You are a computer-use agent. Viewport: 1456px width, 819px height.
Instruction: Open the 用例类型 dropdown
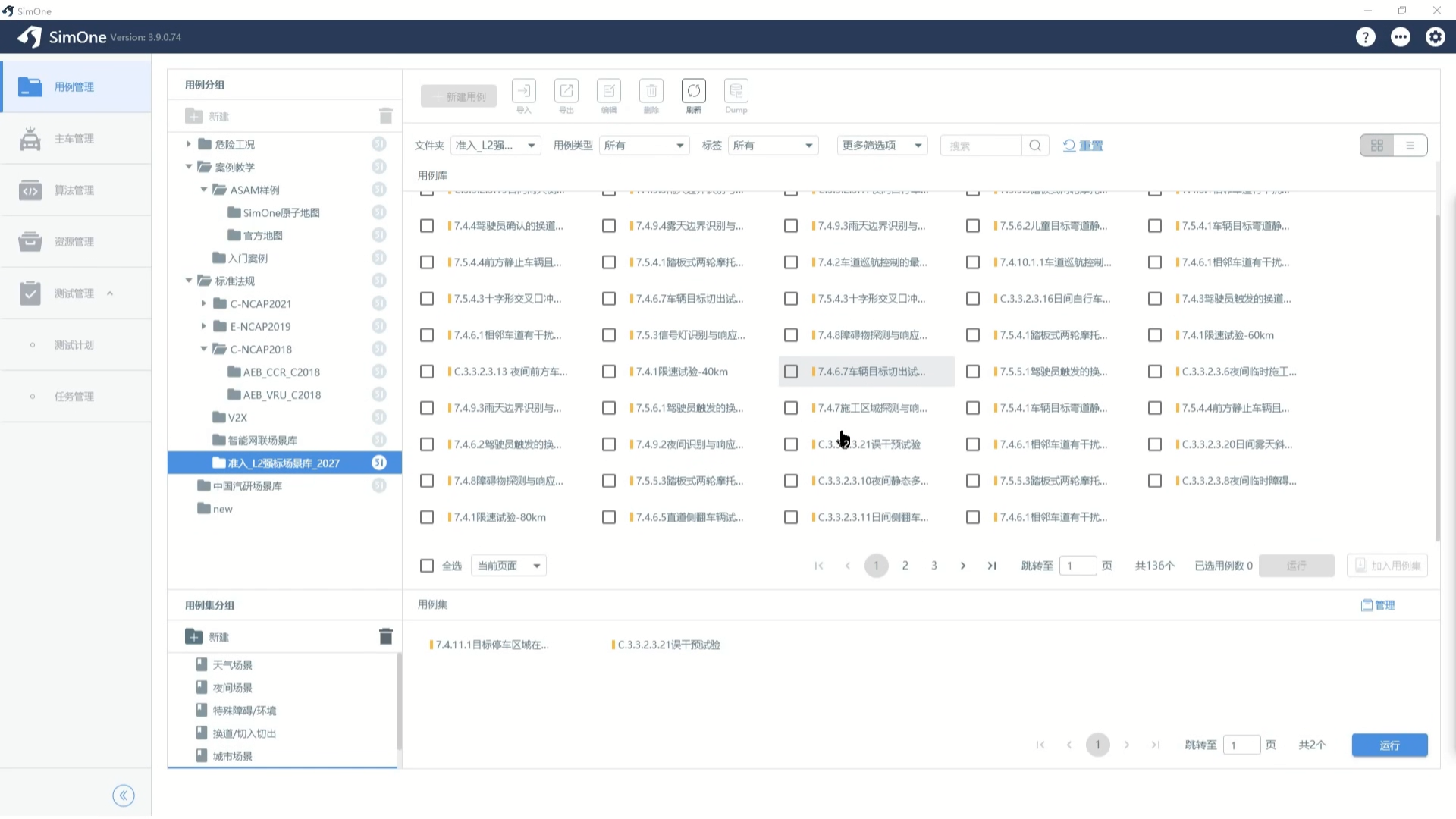click(645, 146)
